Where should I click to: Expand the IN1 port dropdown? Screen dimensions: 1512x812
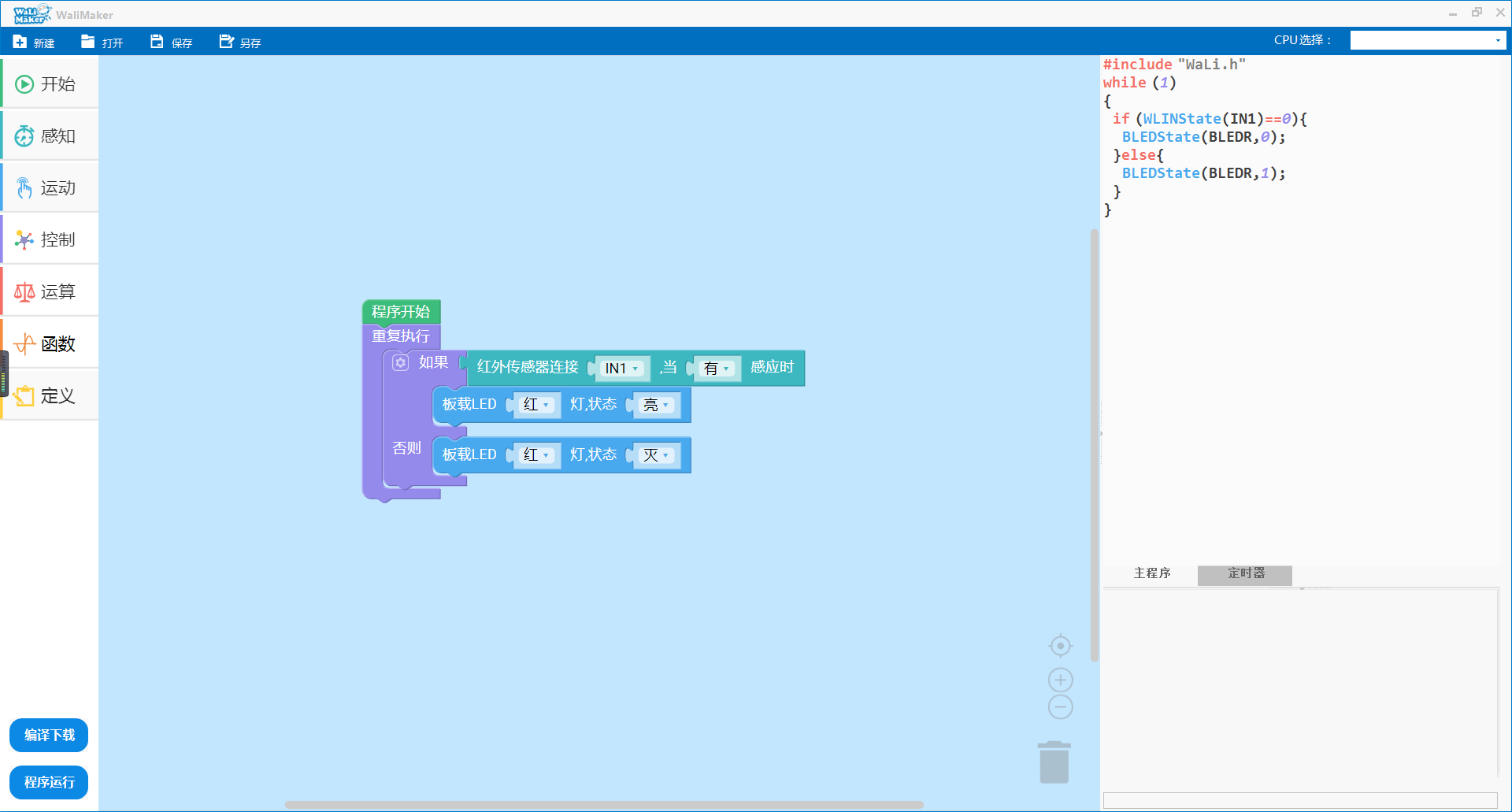point(622,369)
